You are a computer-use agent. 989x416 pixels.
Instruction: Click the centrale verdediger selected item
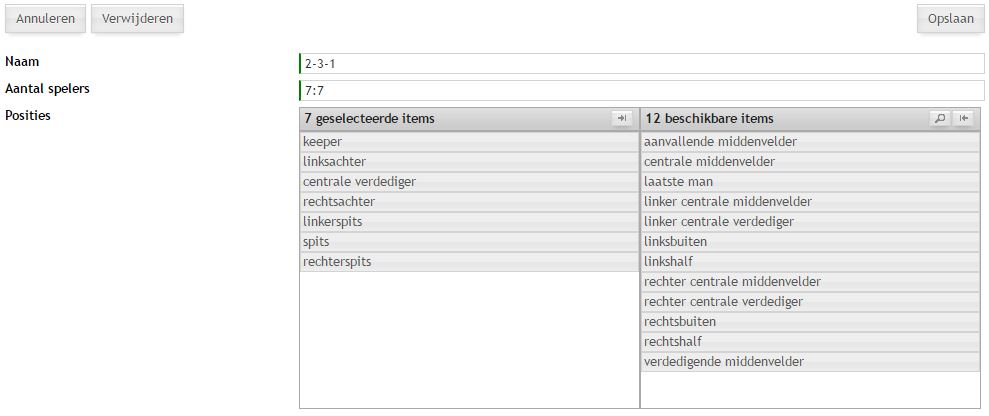point(468,182)
